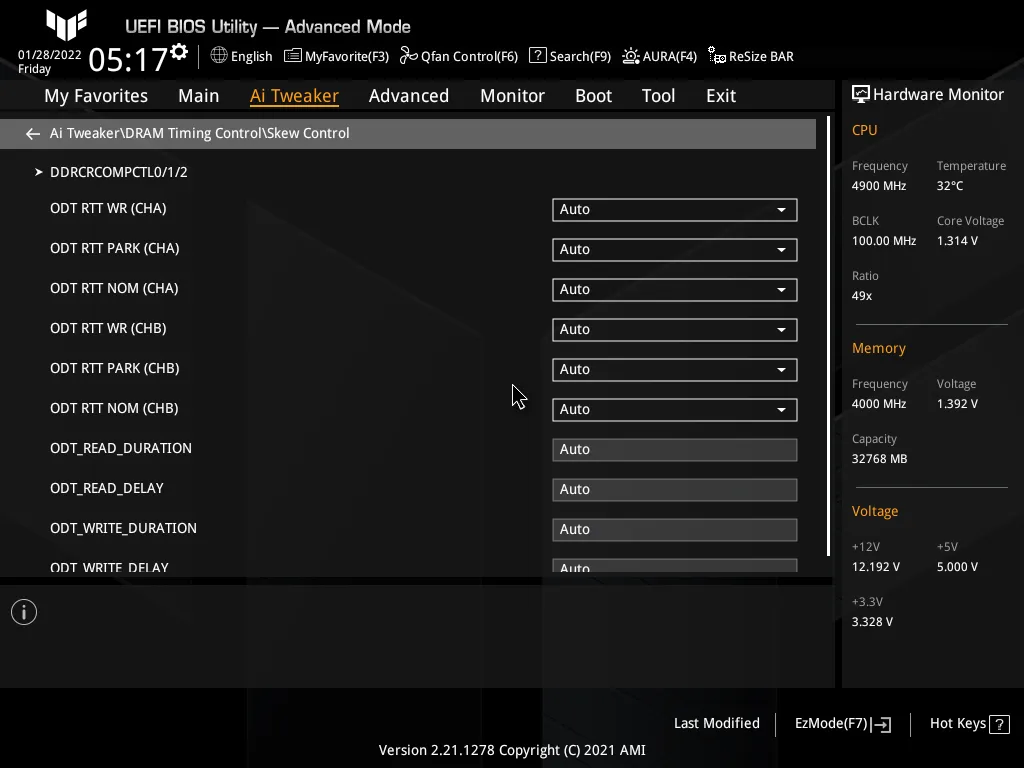
Task: Click the ODT_WRITE_DURATION input field
Action: [x=675, y=530]
